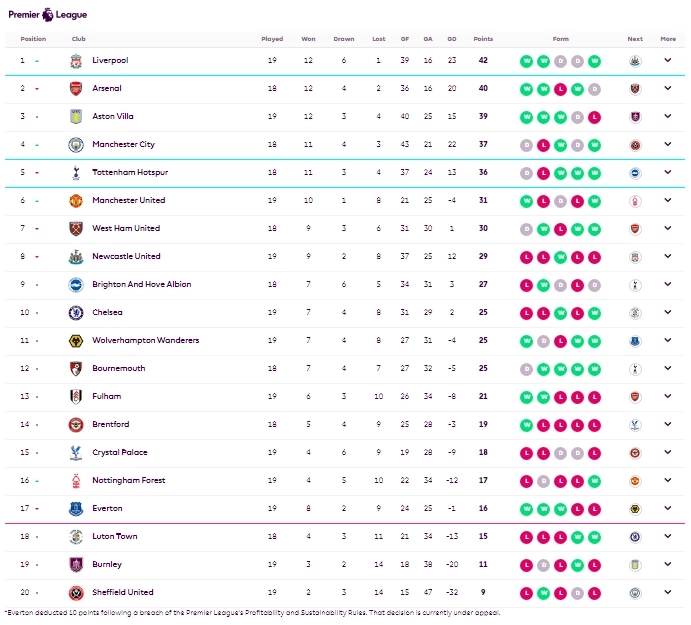Click the Club column header
The height and width of the screenshot is (625, 691).
(78, 39)
